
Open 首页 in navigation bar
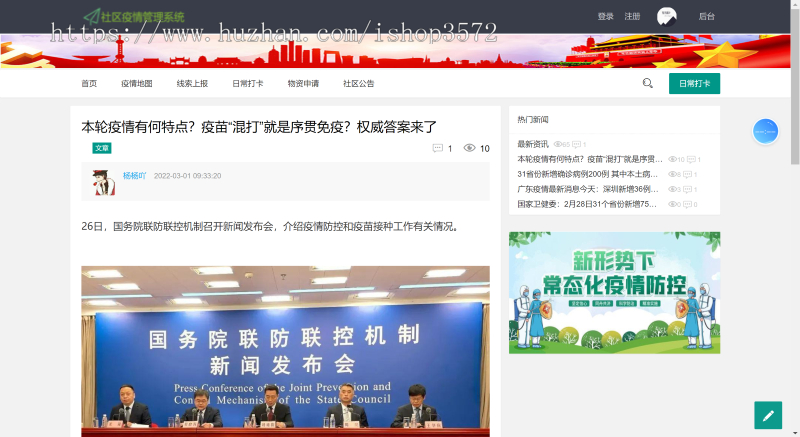point(89,83)
